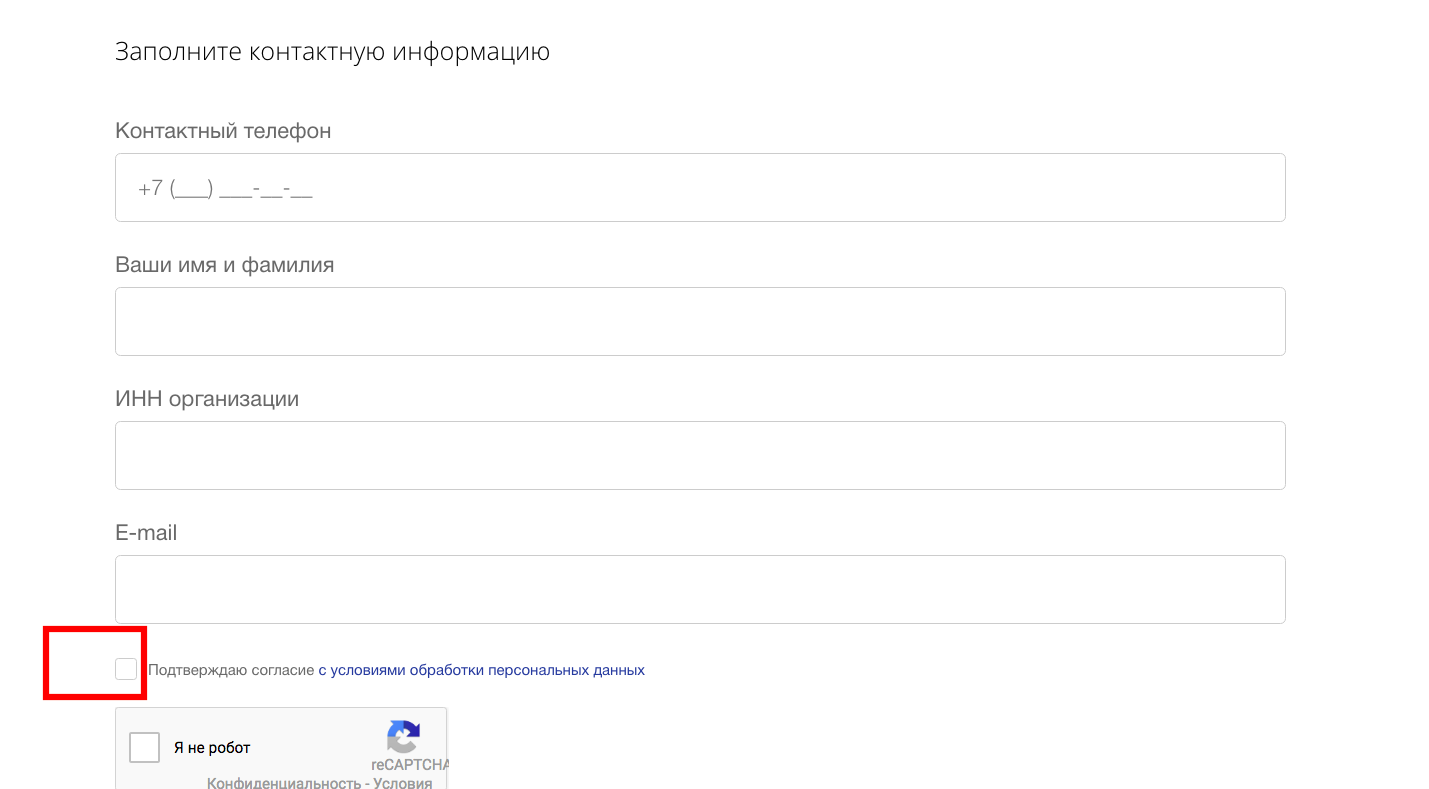The height and width of the screenshot is (789, 1429).
Task: Open personal data processing terms link
Action: coord(481,670)
